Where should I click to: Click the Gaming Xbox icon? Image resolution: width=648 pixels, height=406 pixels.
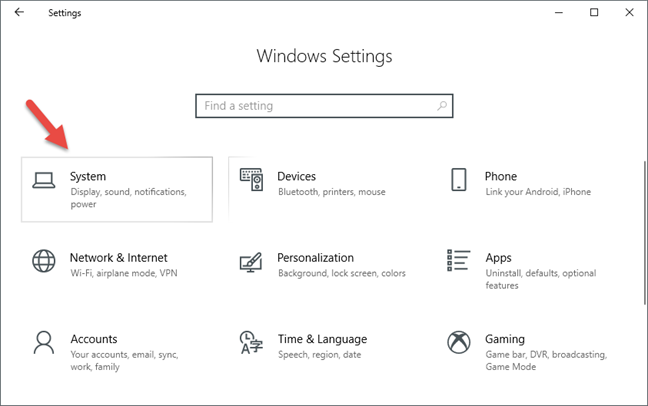click(459, 342)
